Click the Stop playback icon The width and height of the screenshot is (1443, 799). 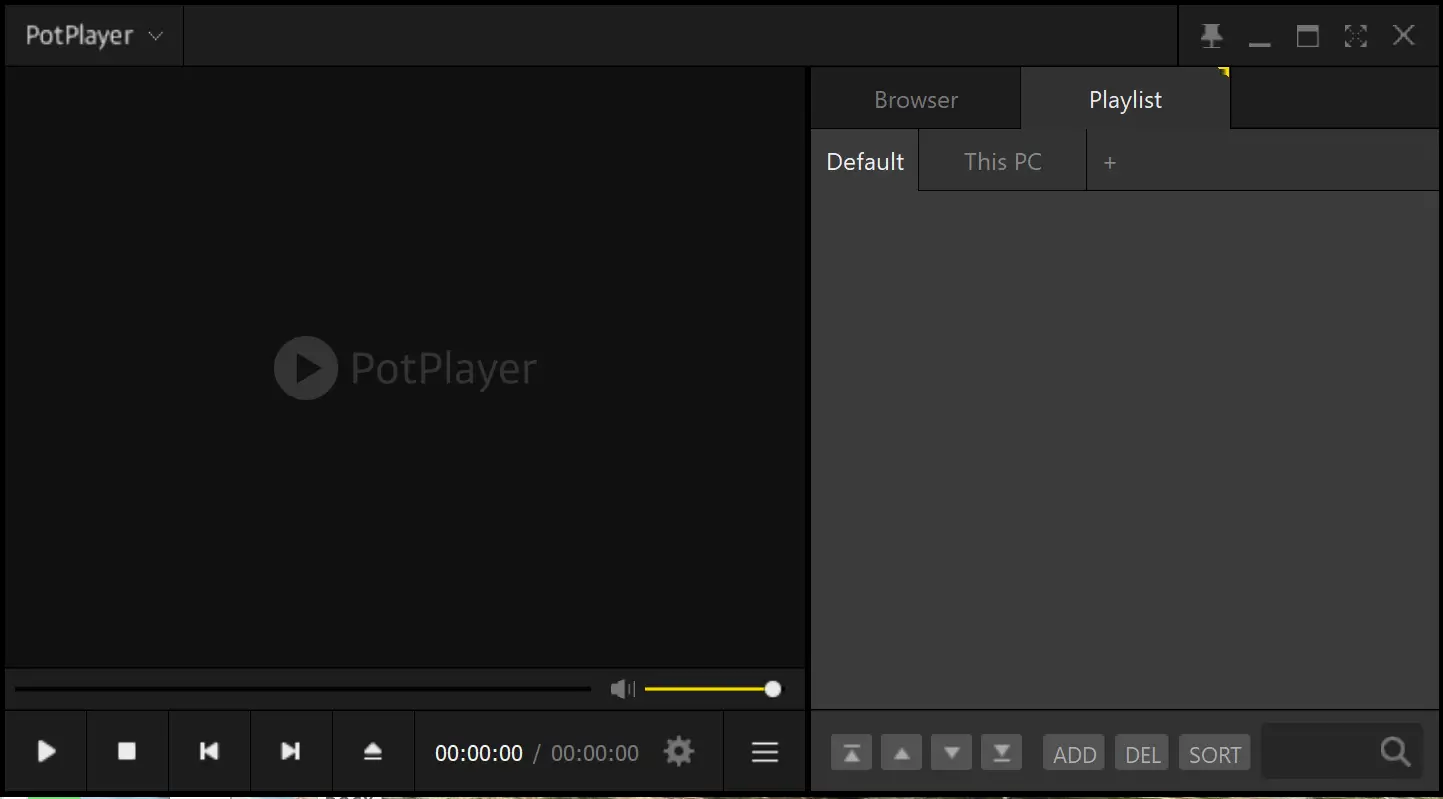pos(127,751)
